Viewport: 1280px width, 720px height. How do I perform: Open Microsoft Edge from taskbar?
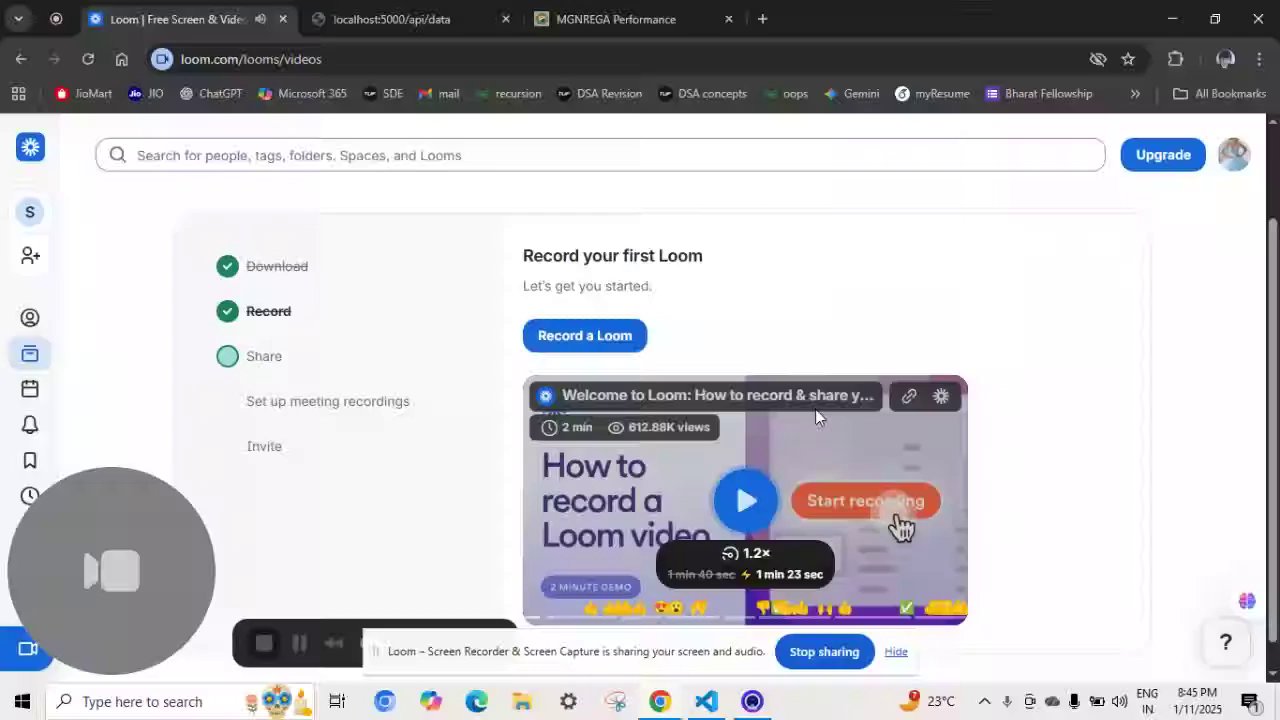tap(476, 701)
